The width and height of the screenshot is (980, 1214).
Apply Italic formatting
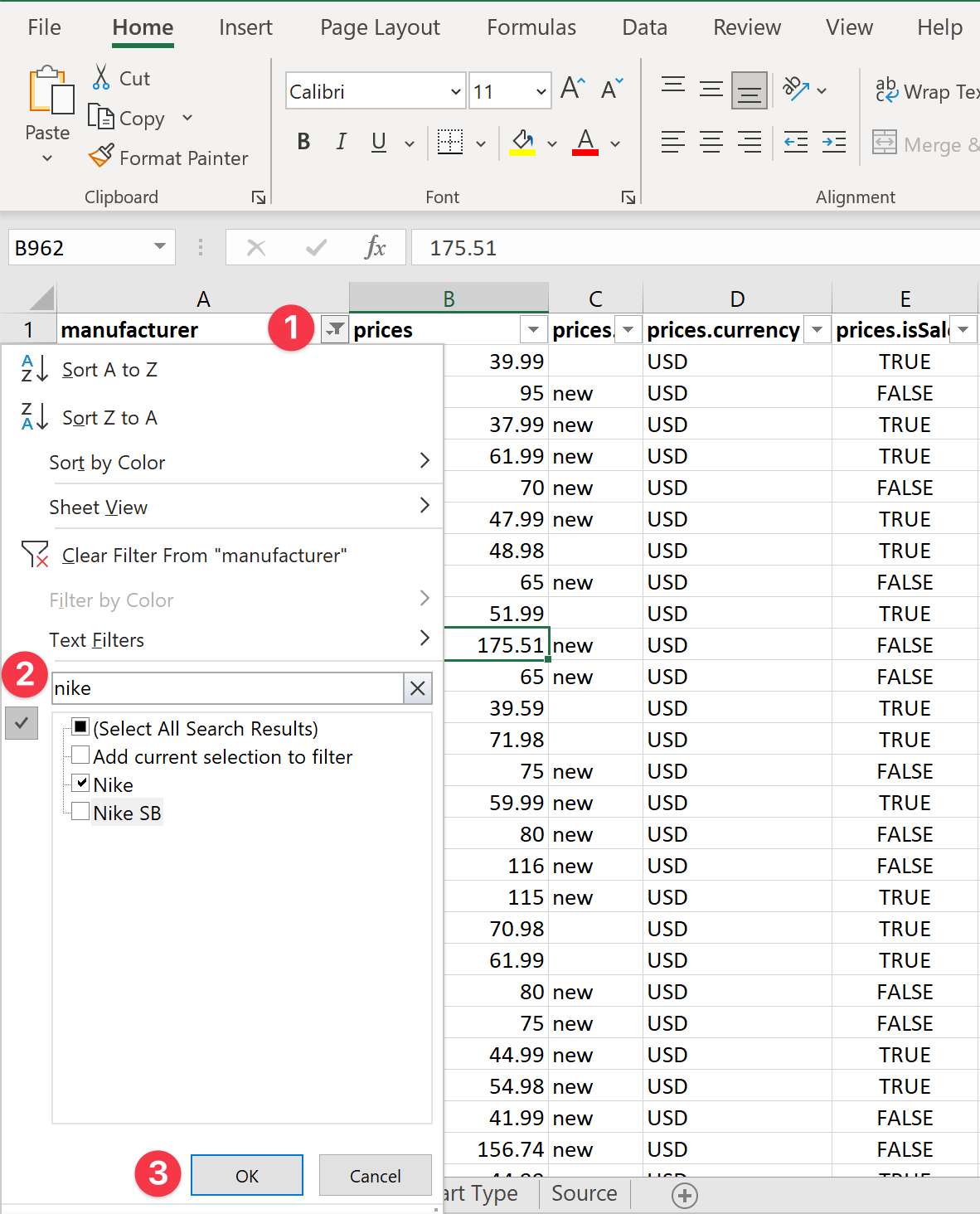tap(341, 143)
